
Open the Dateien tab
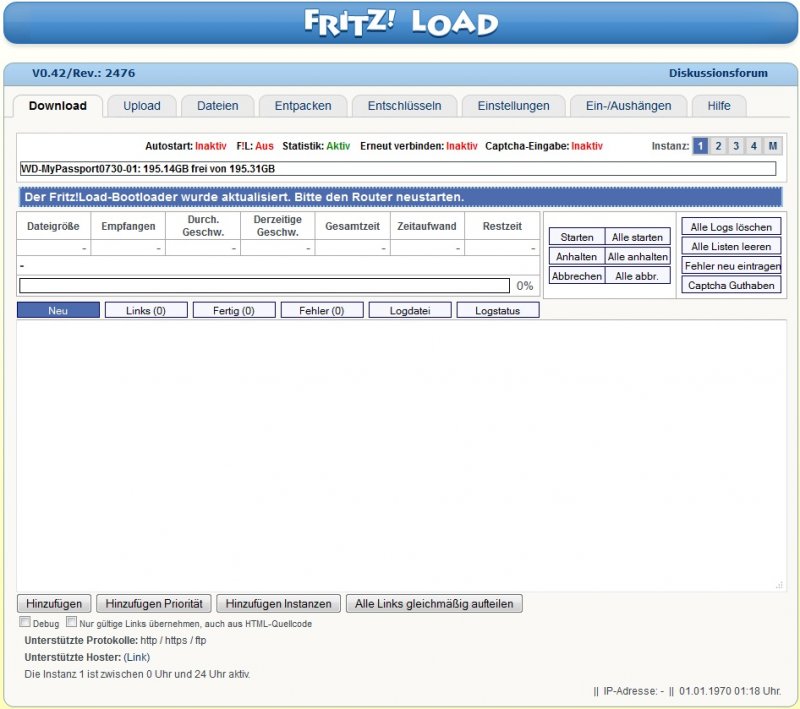click(218, 106)
